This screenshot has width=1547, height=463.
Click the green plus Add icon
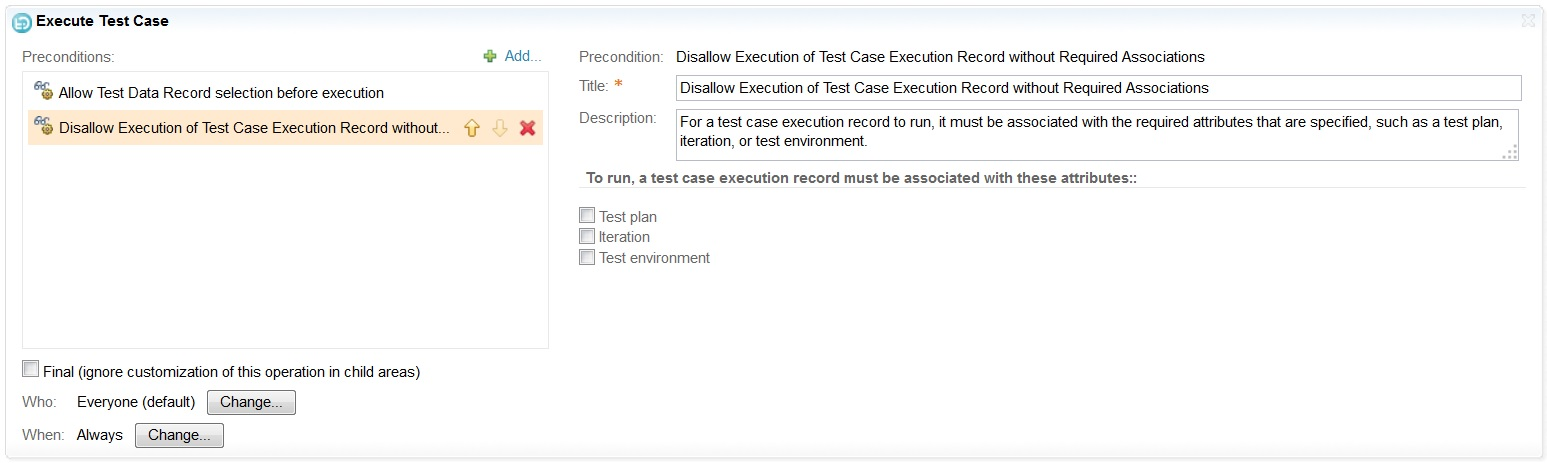[490, 57]
